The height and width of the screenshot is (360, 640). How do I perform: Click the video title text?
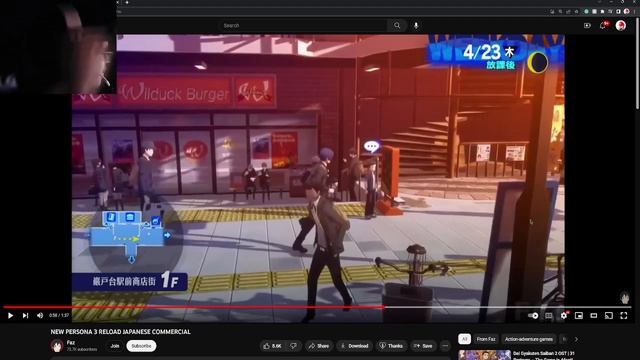(x=120, y=332)
